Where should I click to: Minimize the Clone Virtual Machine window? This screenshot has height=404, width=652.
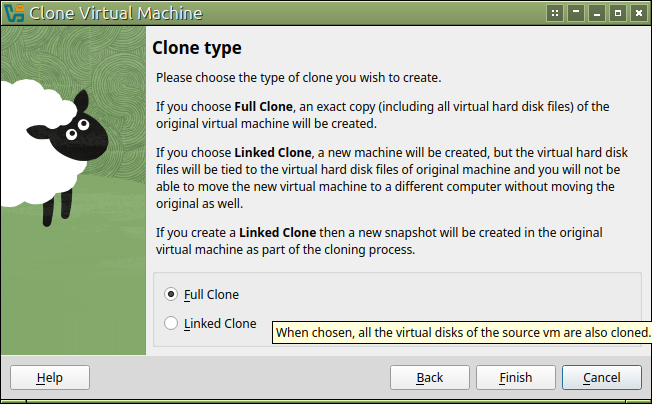point(597,13)
